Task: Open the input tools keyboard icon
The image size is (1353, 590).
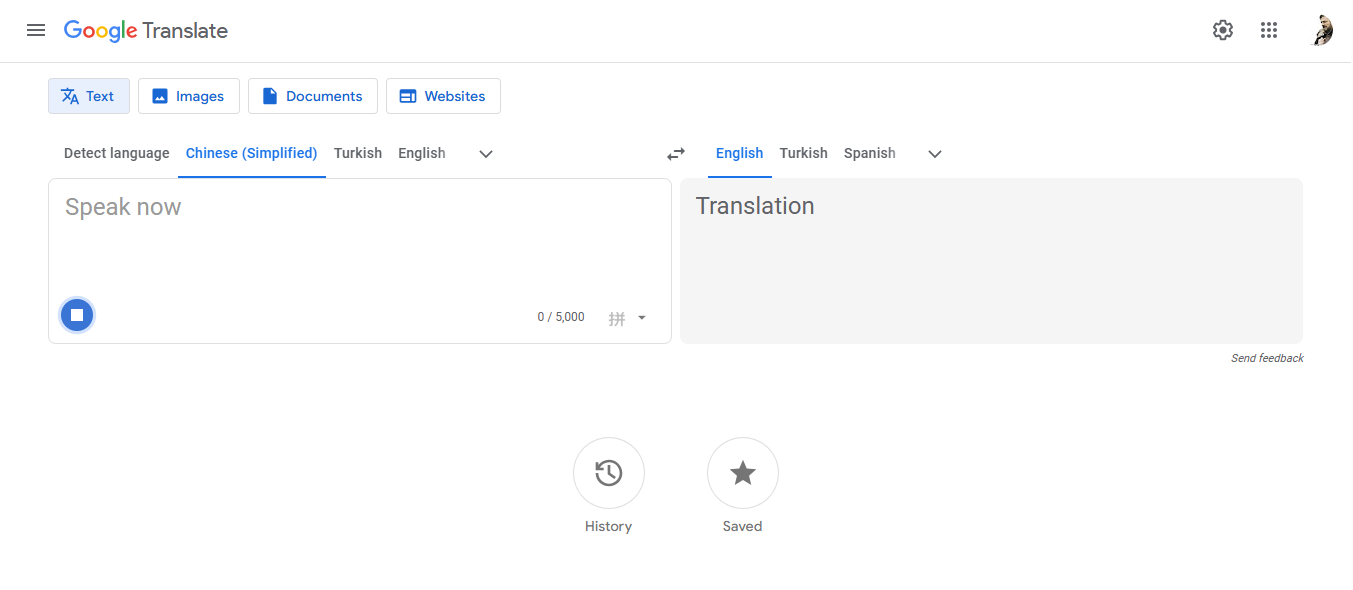Action: (x=618, y=317)
